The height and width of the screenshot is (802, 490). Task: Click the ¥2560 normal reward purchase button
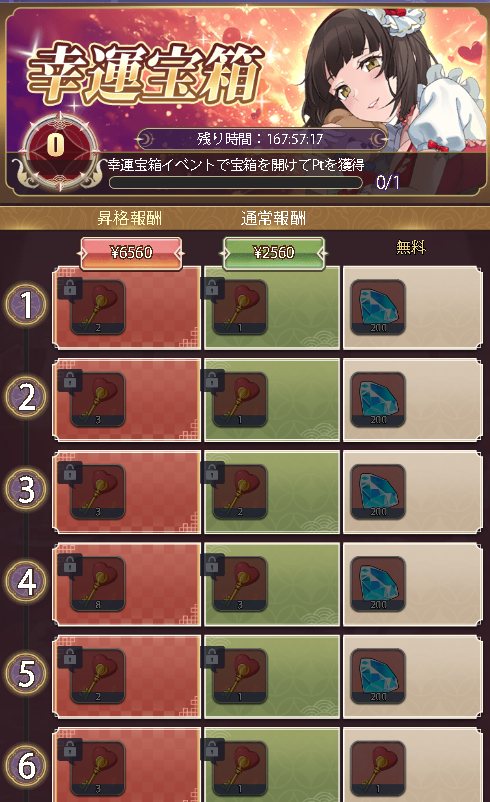click(274, 253)
